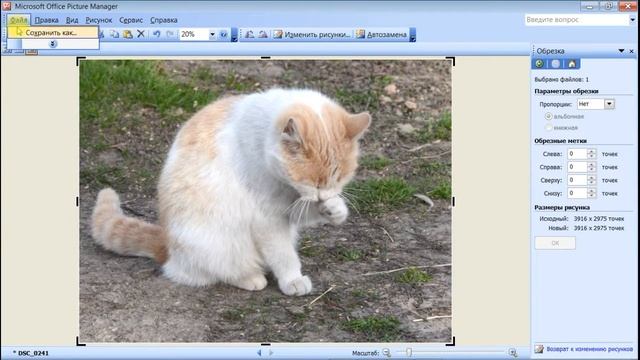Click the top-middle crop edge handle
640x360 pixels.
(x=265, y=58)
